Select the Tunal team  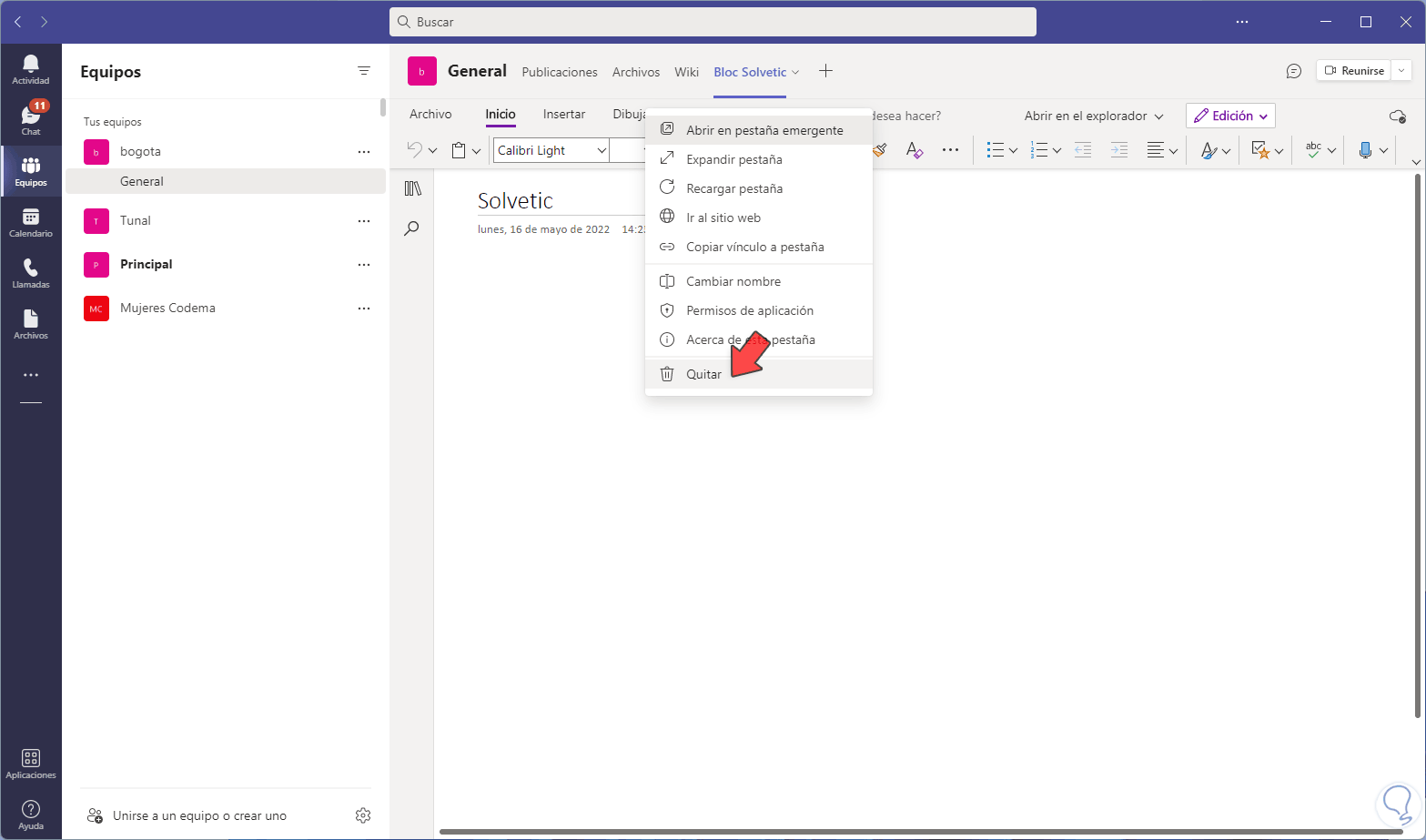[226, 220]
